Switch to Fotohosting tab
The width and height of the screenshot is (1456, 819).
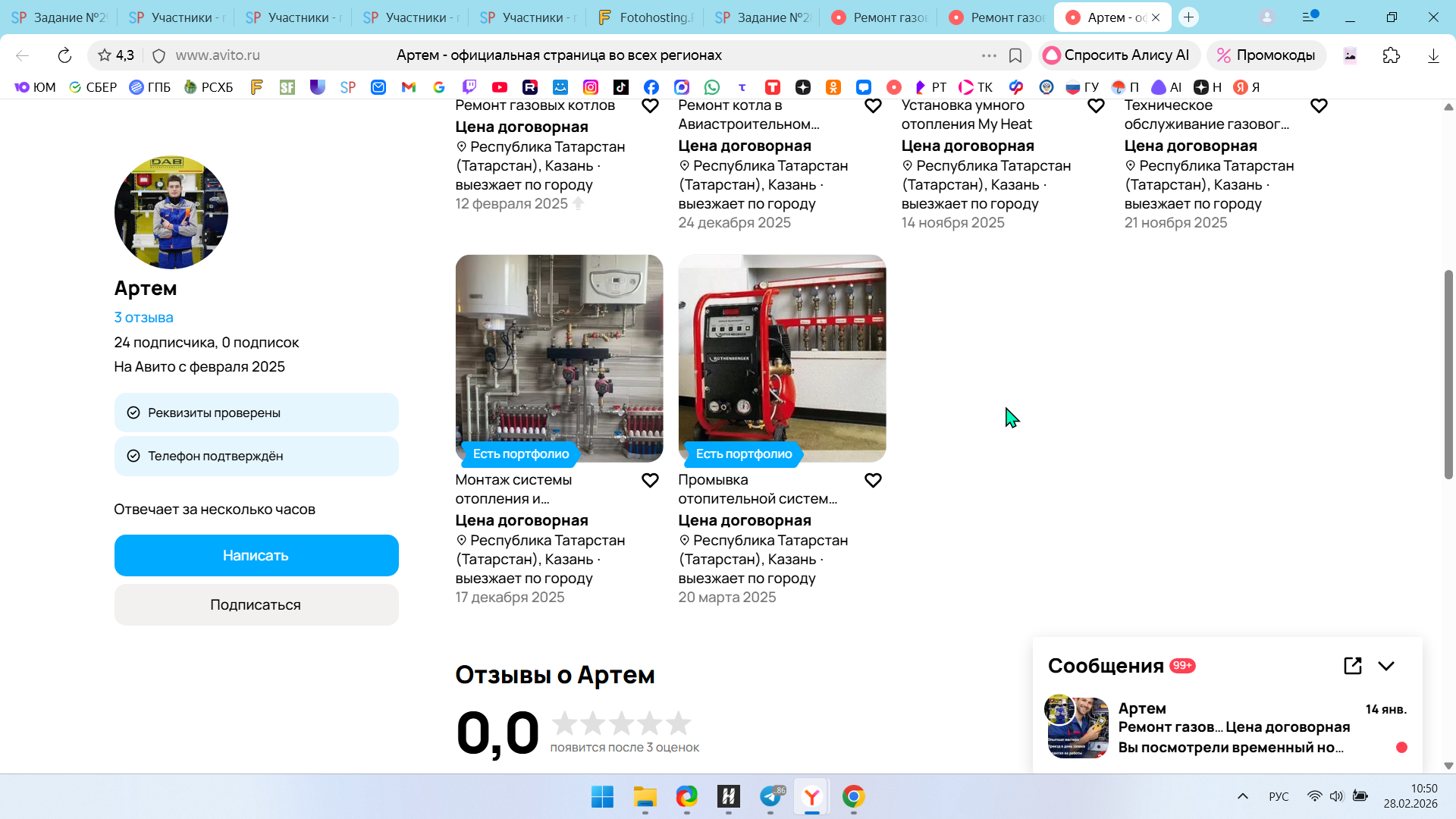click(646, 17)
